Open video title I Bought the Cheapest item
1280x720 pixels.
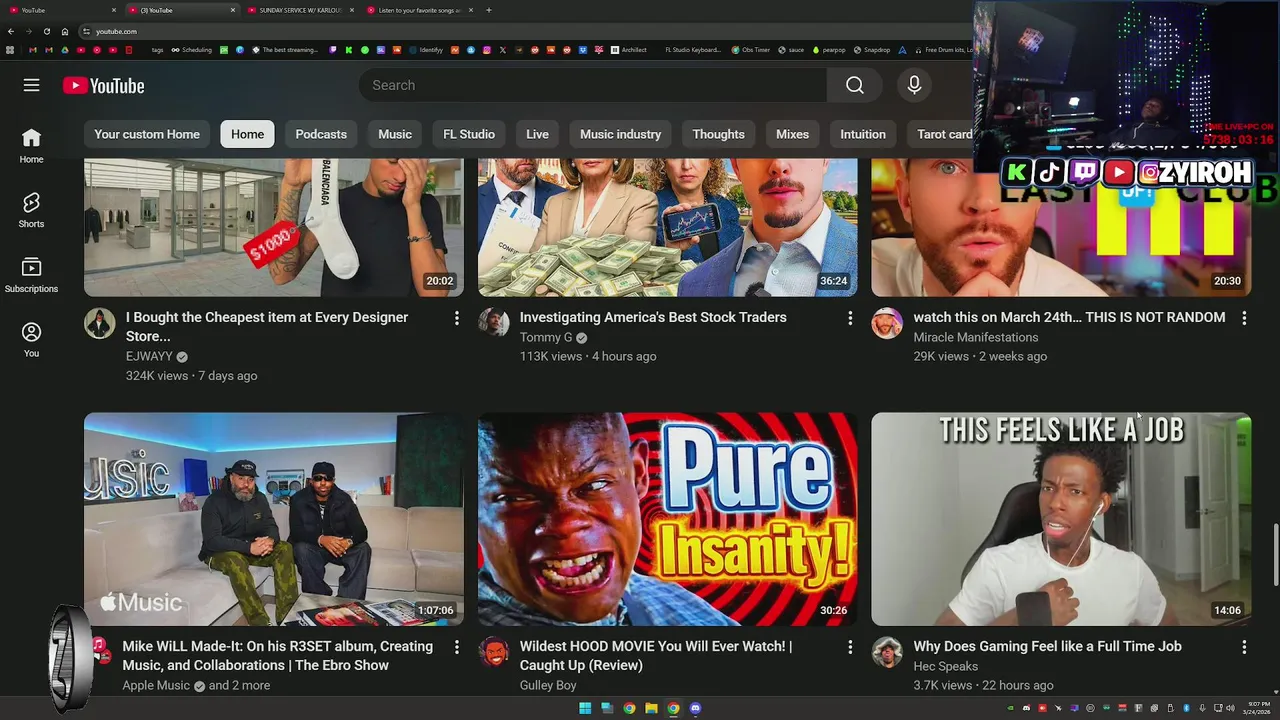click(x=267, y=327)
